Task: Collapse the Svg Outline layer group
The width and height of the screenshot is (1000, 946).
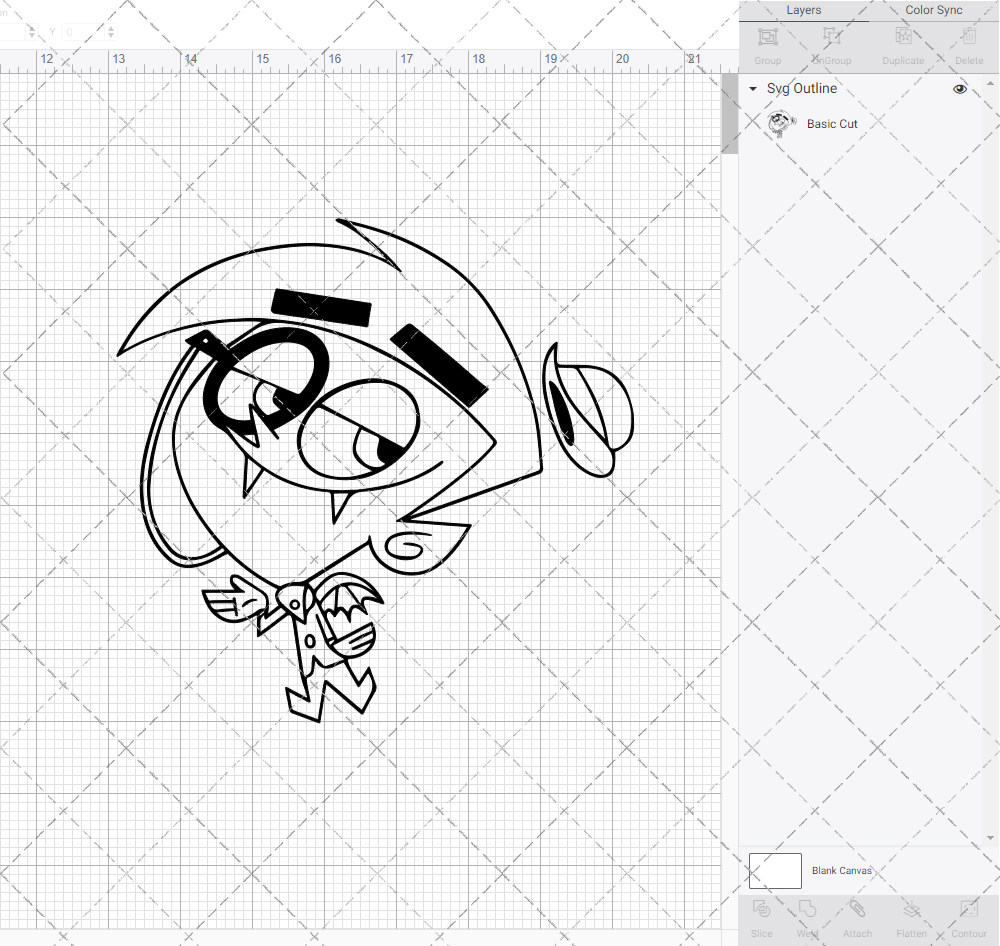Action: tap(752, 88)
